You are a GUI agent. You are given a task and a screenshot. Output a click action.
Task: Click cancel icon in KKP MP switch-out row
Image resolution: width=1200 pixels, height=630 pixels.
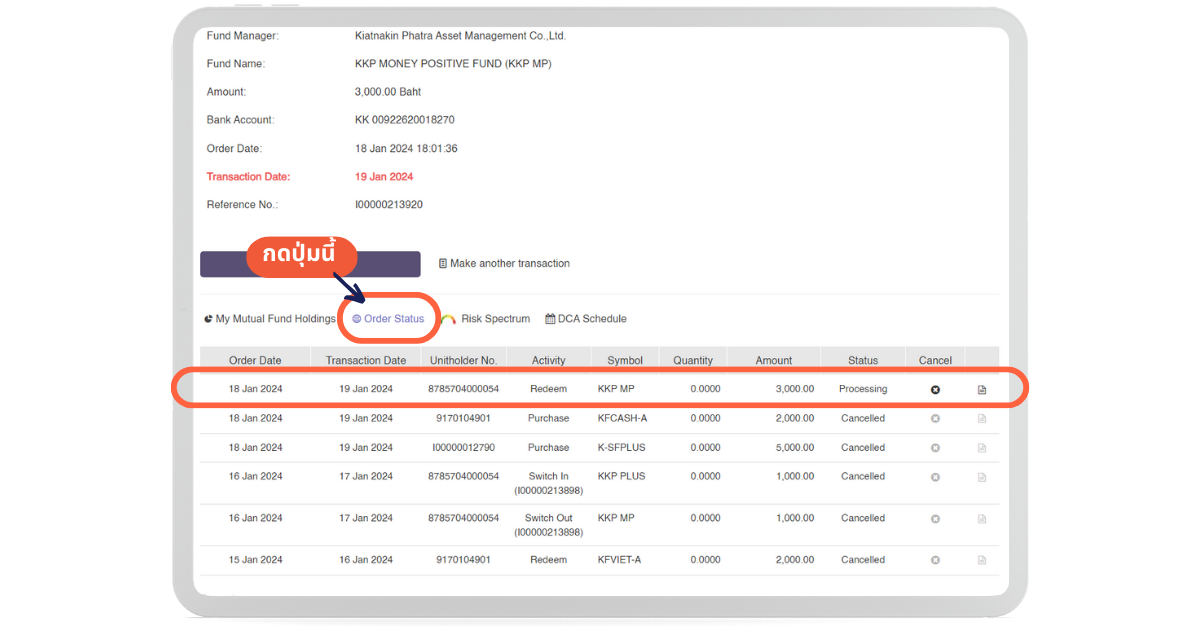[x=935, y=519]
